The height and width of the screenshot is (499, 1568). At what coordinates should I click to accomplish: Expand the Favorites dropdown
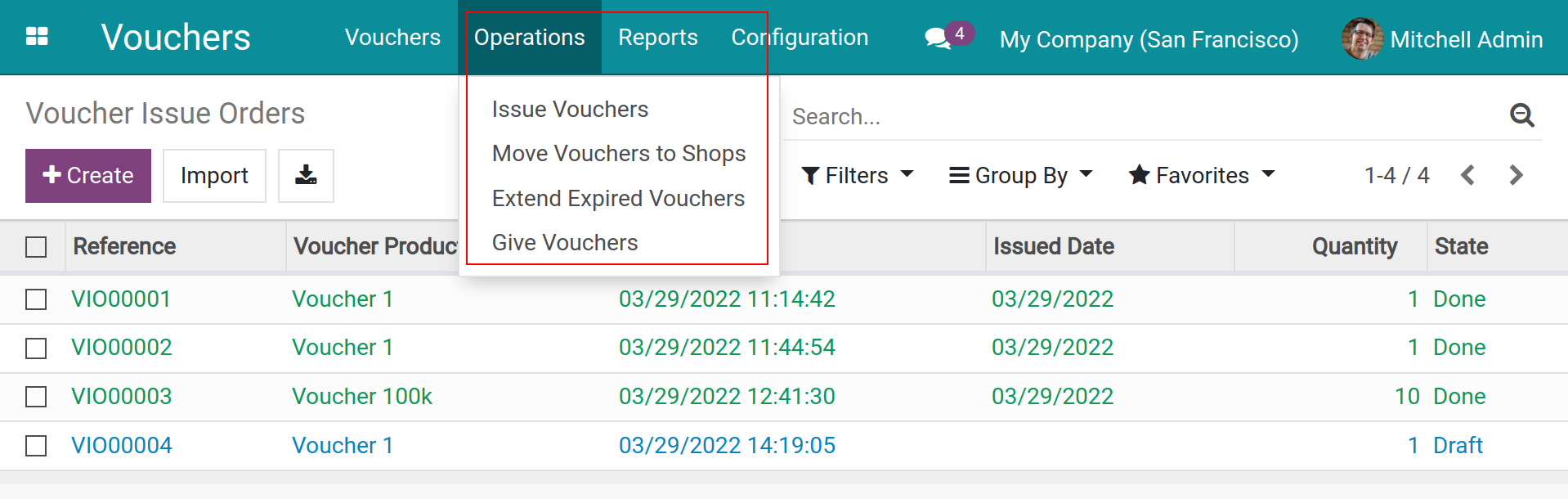click(1202, 175)
